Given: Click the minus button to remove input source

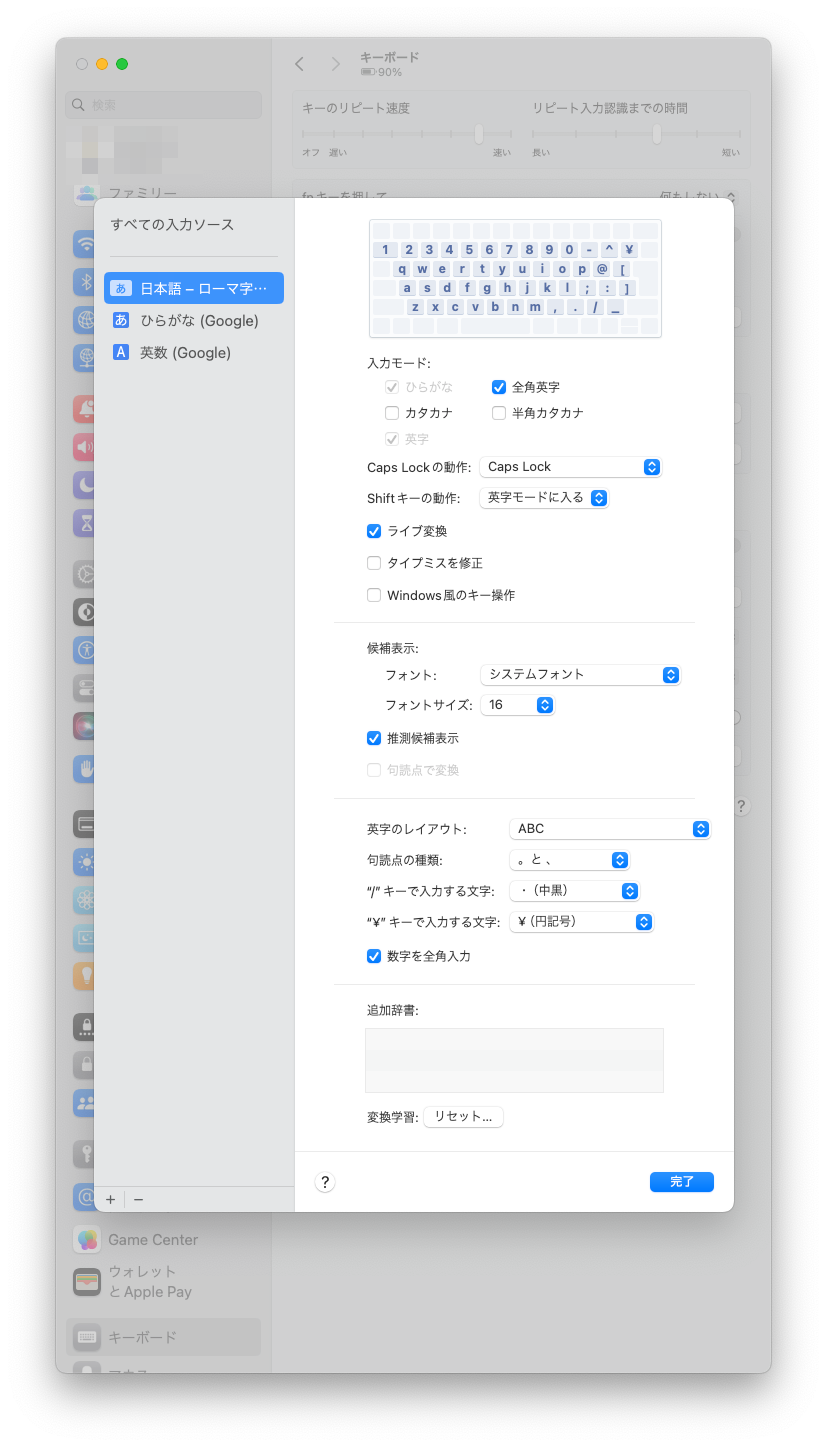Looking at the screenshot, I should tap(138, 1199).
